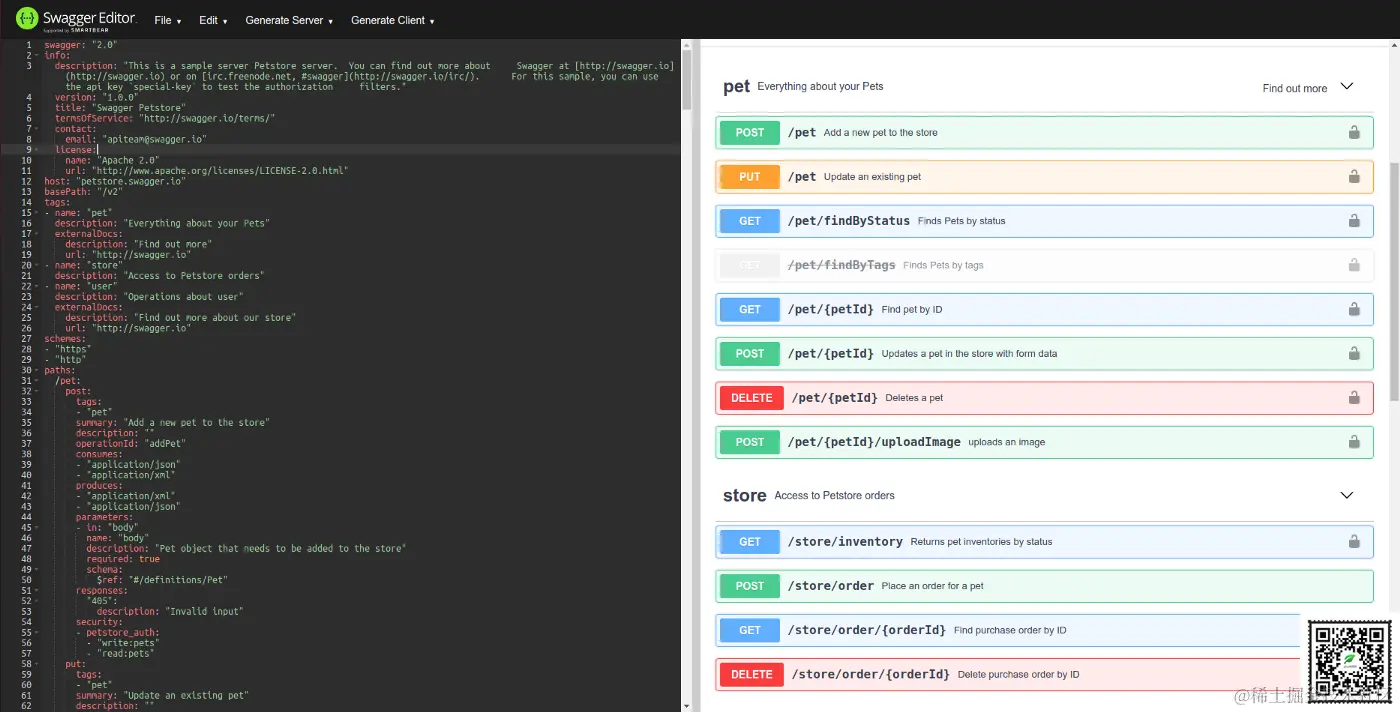Click the preview pane vertical scrollbar
Viewport: 1400px width, 712px height.
click(1394, 280)
